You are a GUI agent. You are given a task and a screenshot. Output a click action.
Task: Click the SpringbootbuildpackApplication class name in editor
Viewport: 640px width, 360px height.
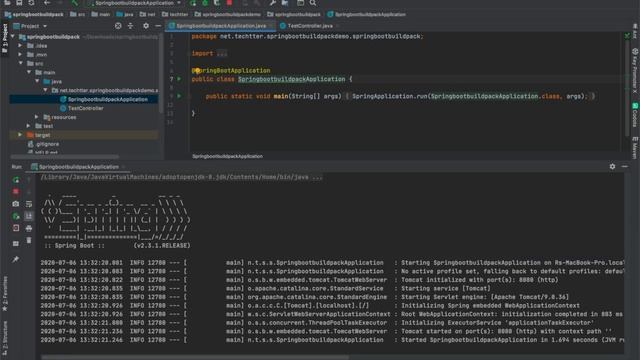tap(291, 79)
